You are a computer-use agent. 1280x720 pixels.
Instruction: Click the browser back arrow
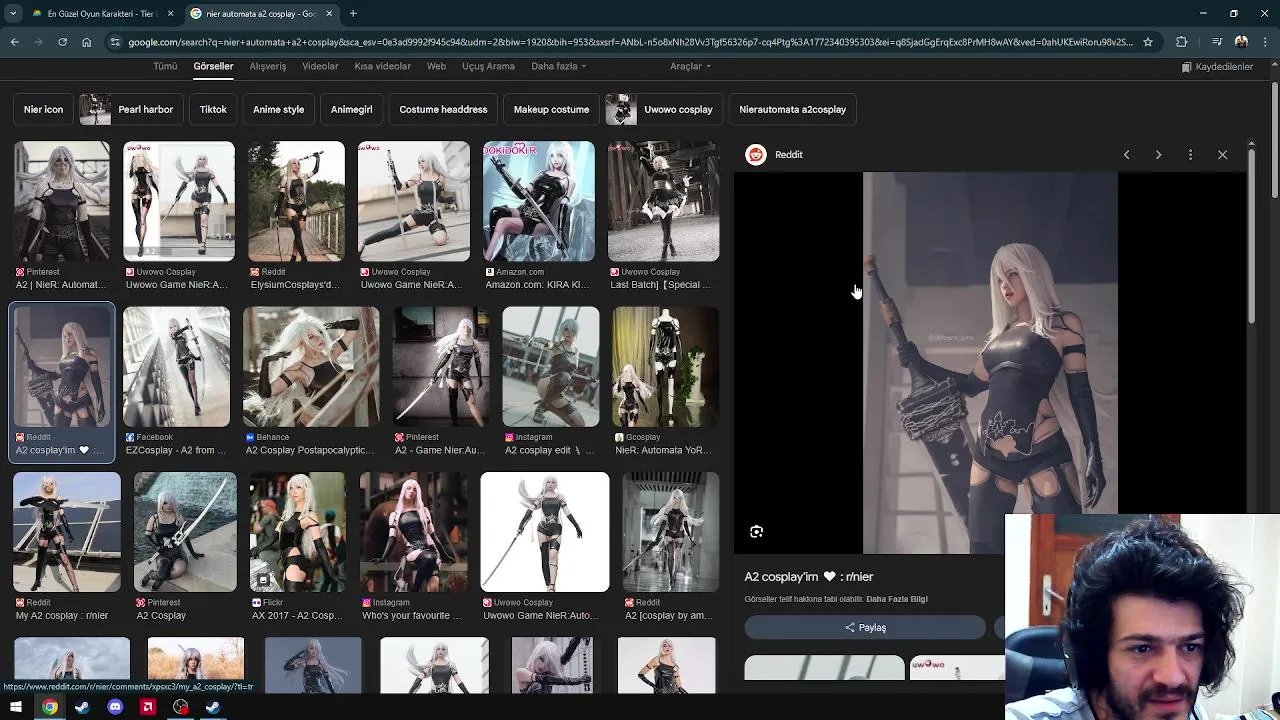pos(14,42)
